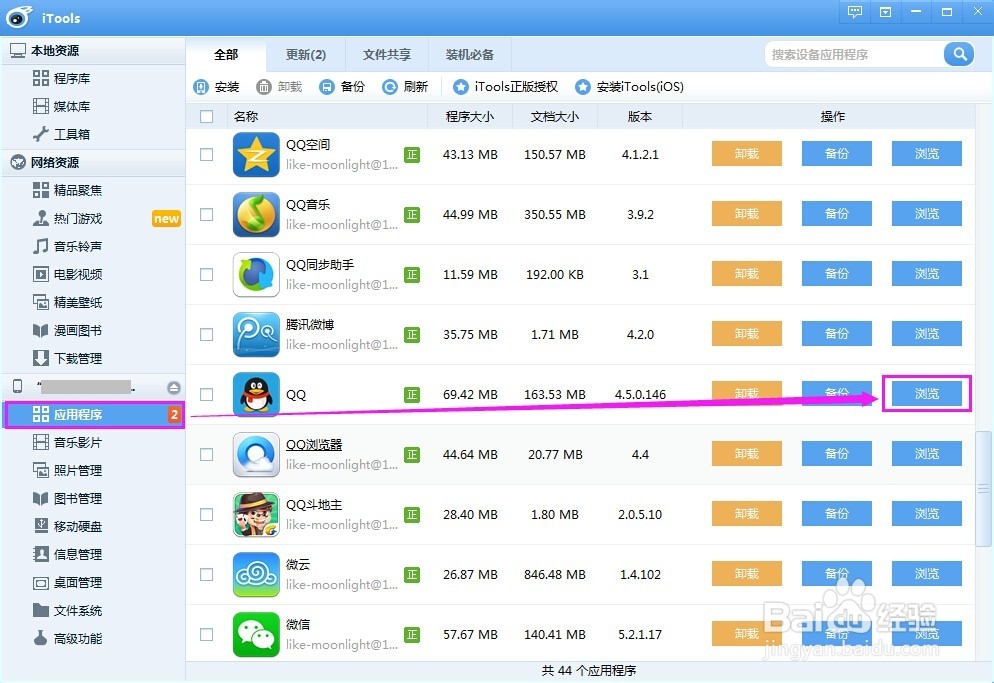Image resolution: width=994 pixels, height=683 pixels.
Task: Click the 微信 app icon thumbnail
Action: tap(256, 634)
